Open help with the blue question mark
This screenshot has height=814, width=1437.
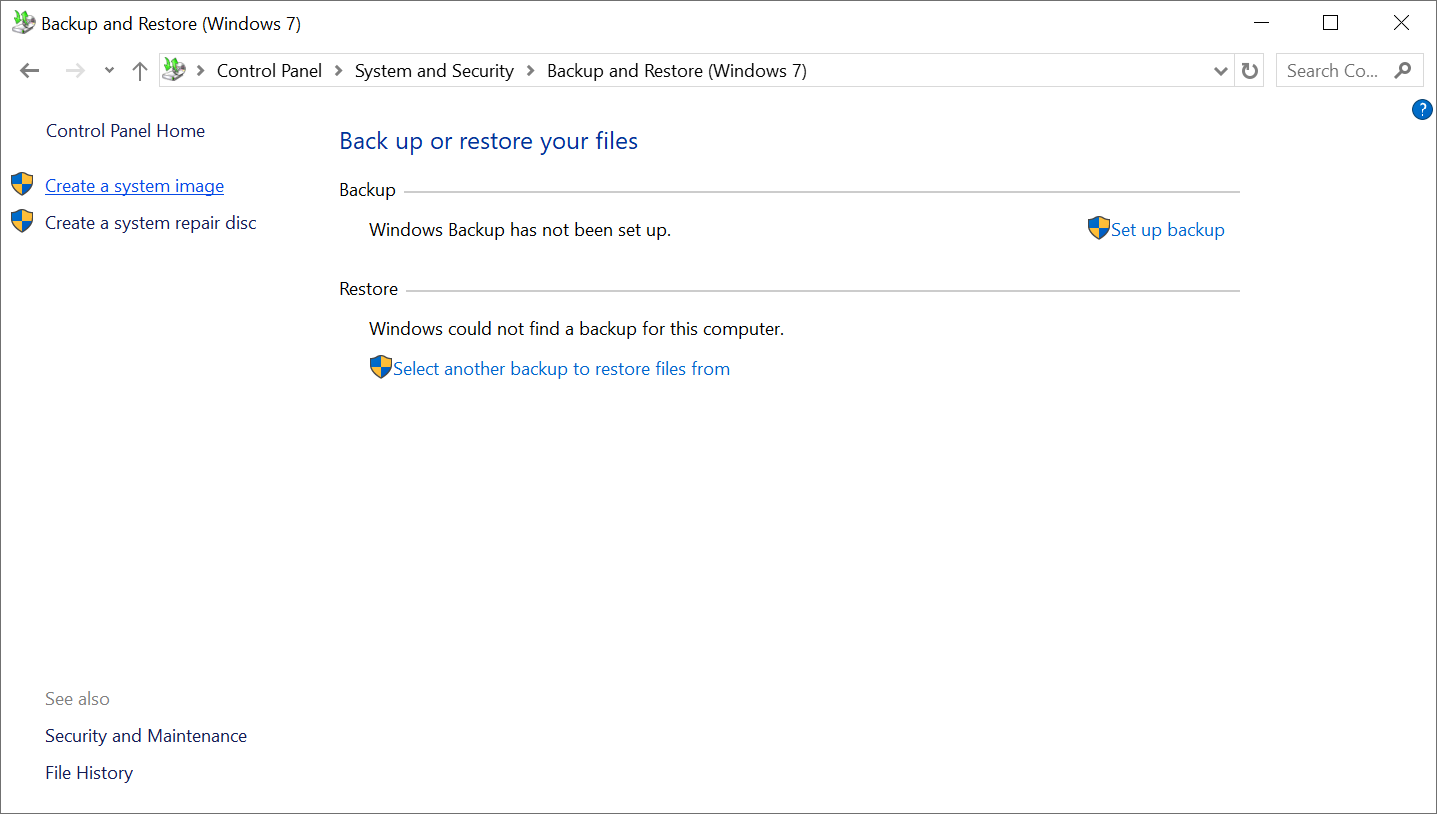pyautogui.click(x=1421, y=110)
